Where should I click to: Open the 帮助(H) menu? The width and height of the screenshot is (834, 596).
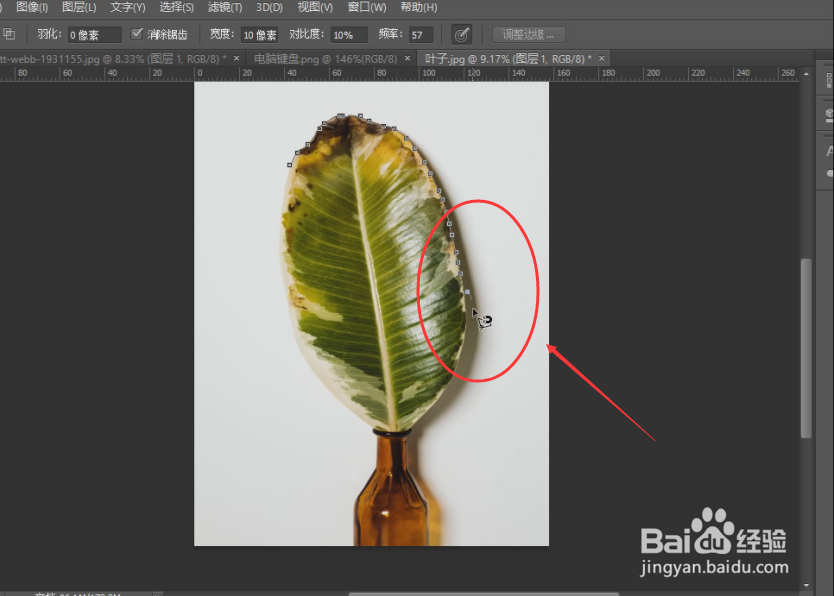[419, 7]
